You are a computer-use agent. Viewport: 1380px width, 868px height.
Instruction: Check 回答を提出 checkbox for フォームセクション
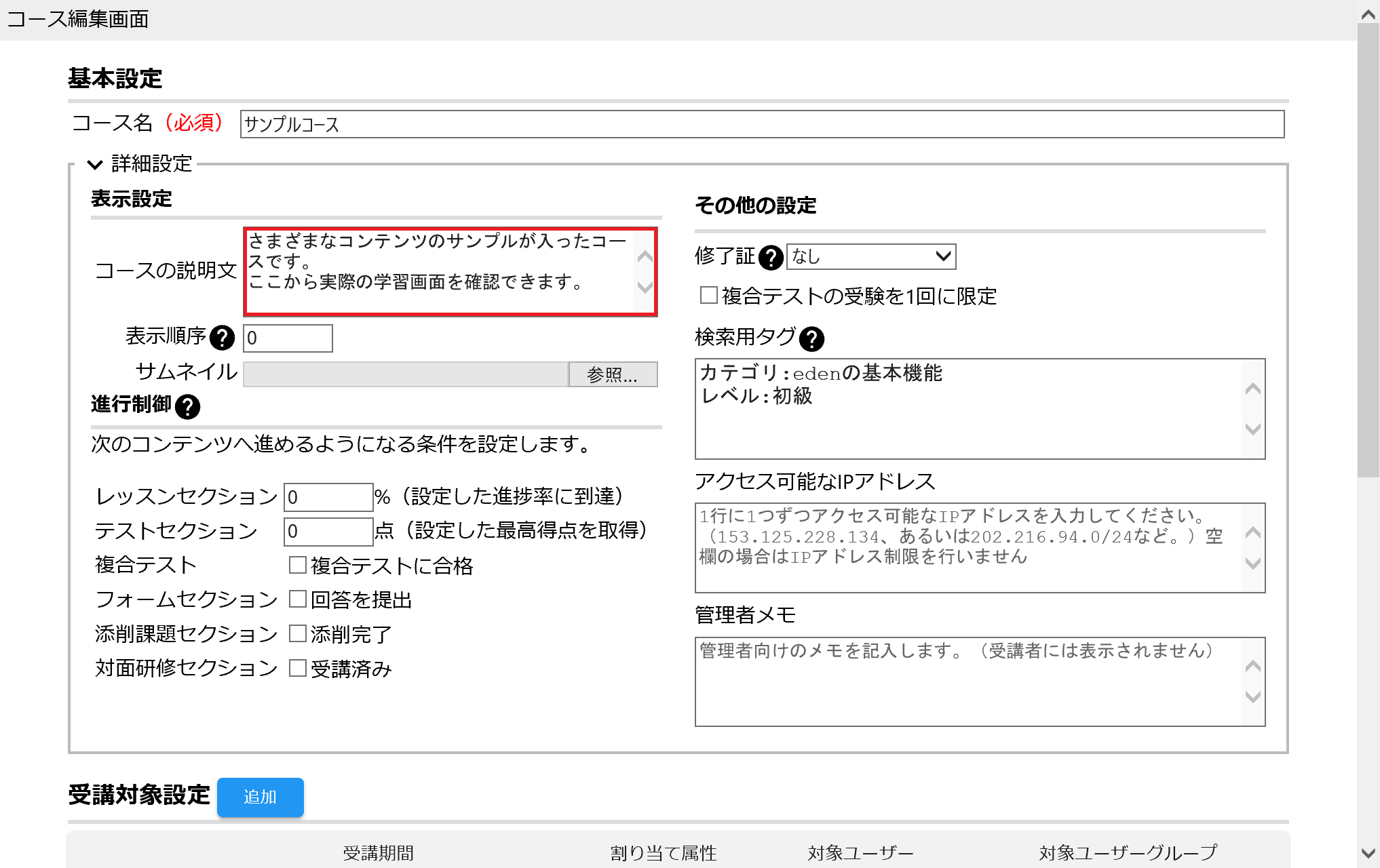[297, 599]
